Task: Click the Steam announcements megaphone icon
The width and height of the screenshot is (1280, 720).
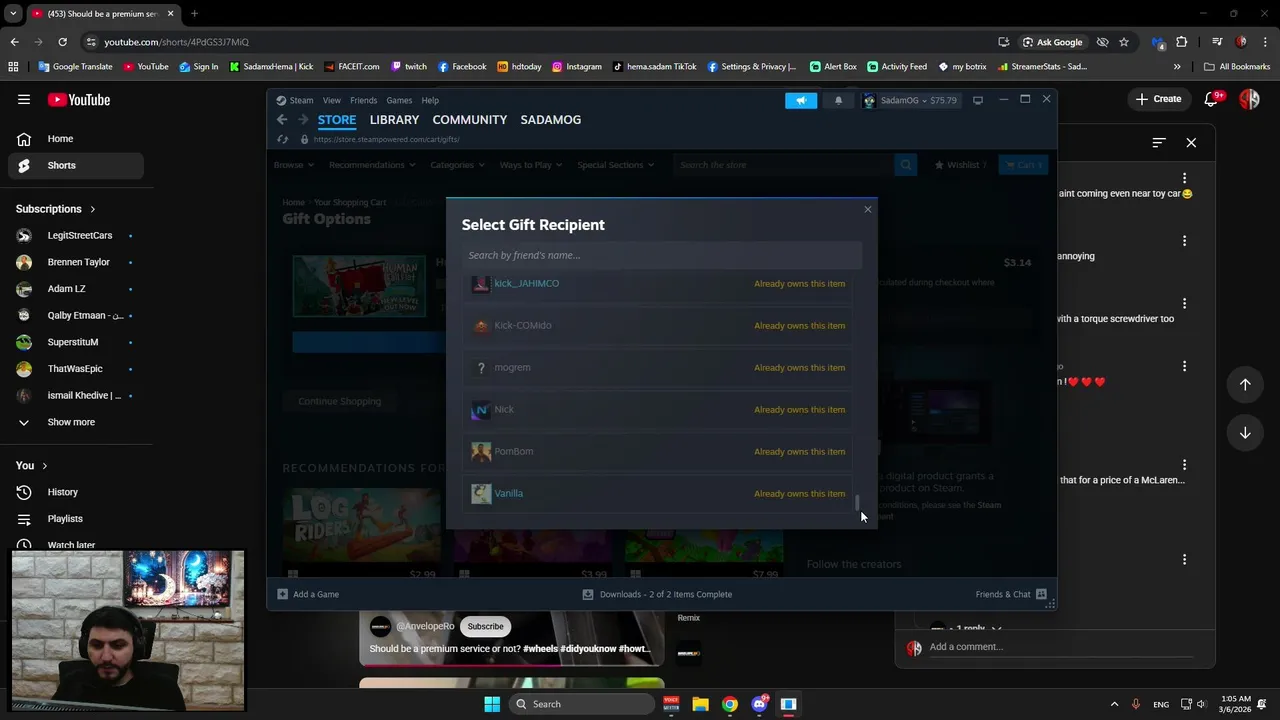Action: pos(801,100)
